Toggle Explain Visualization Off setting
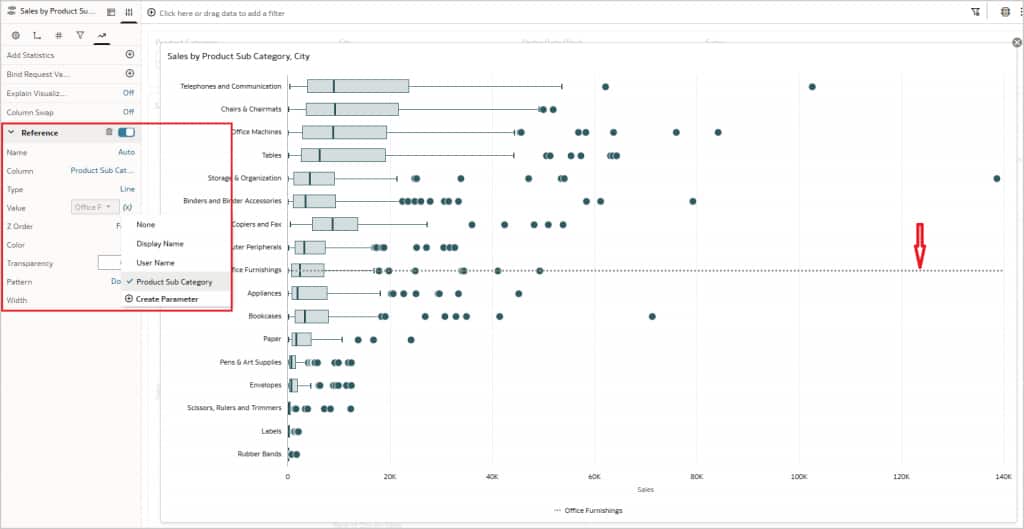The width and height of the screenshot is (1024, 529). click(128, 93)
